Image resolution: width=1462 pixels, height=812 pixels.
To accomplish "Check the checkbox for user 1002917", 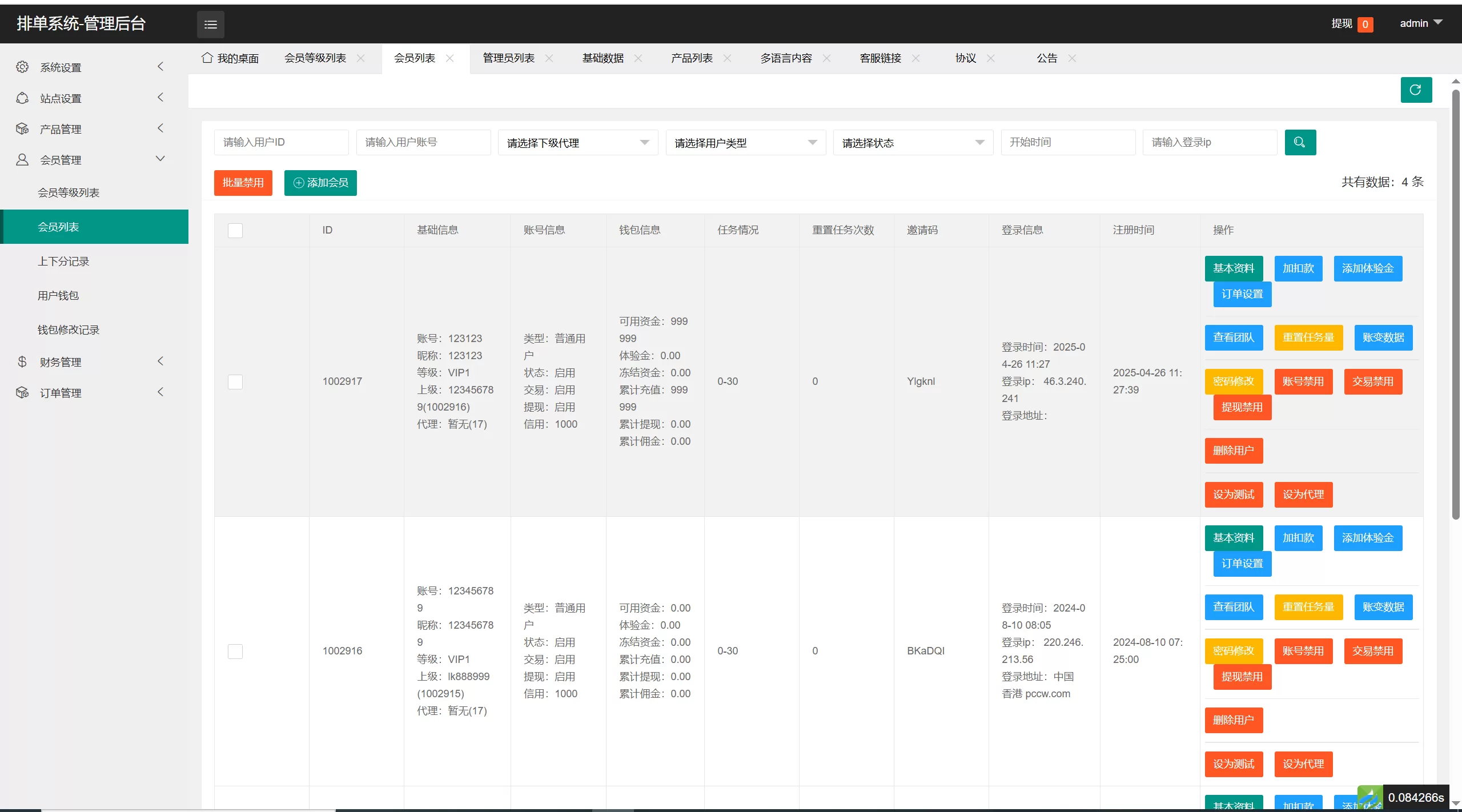I will 235,381.
